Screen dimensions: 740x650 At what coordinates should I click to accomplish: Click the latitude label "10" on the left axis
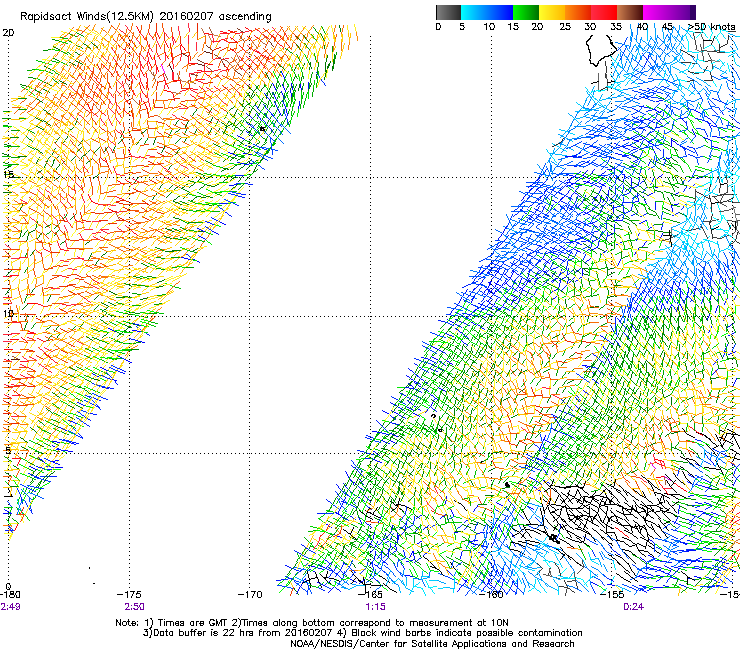click(x=8, y=314)
